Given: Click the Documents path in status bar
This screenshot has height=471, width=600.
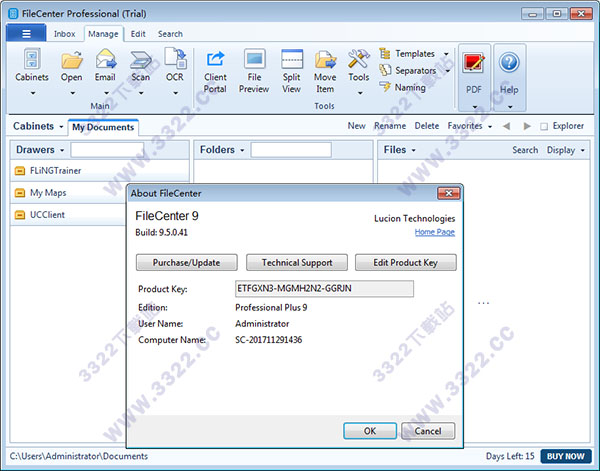Looking at the screenshot, I should [78, 456].
